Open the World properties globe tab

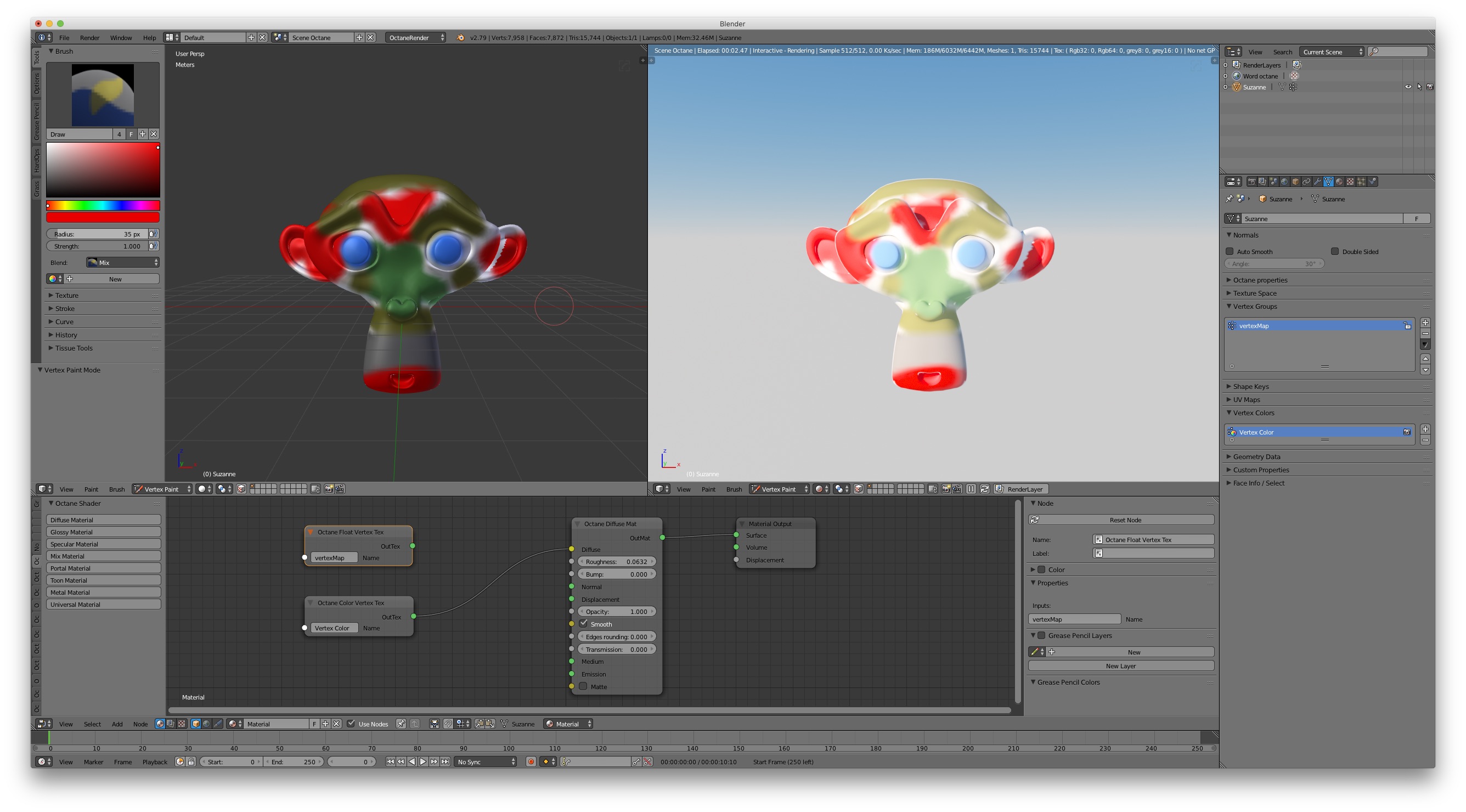tap(1284, 182)
